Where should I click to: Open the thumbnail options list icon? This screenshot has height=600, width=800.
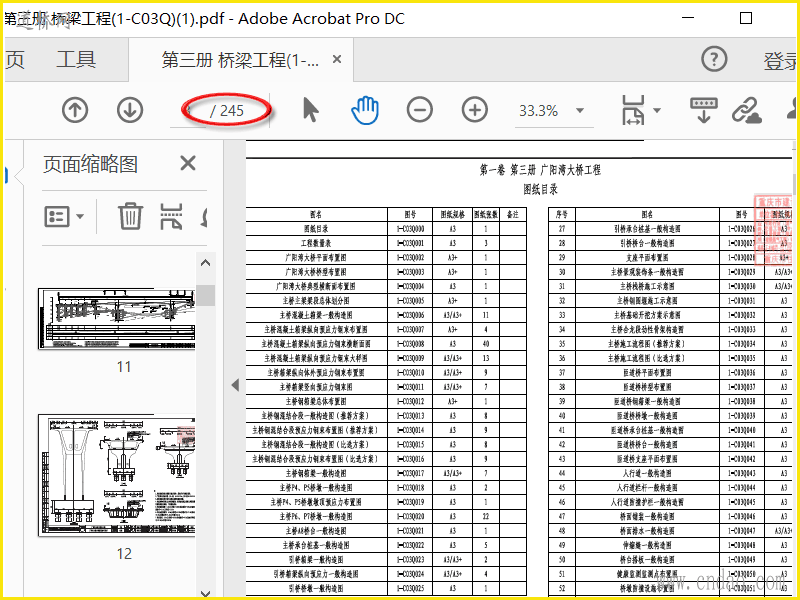tap(57, 216)
